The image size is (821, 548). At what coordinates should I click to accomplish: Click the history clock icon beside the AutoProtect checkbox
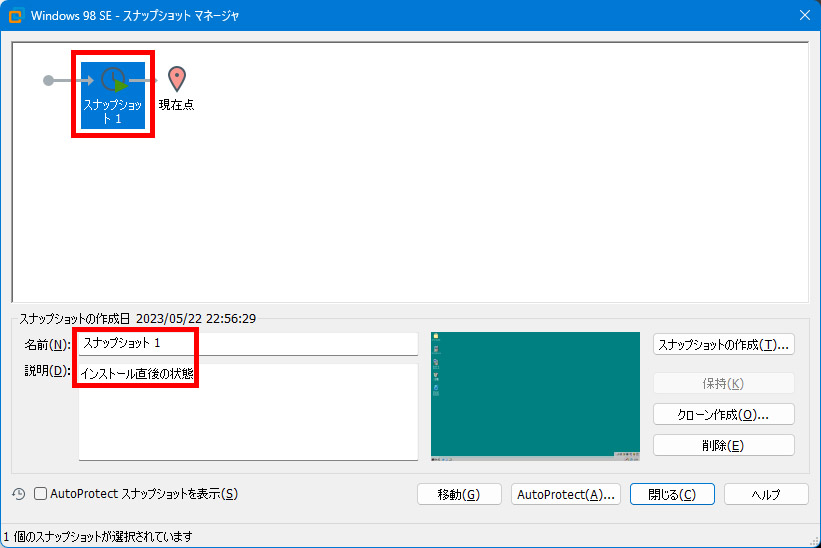[18, 494]
